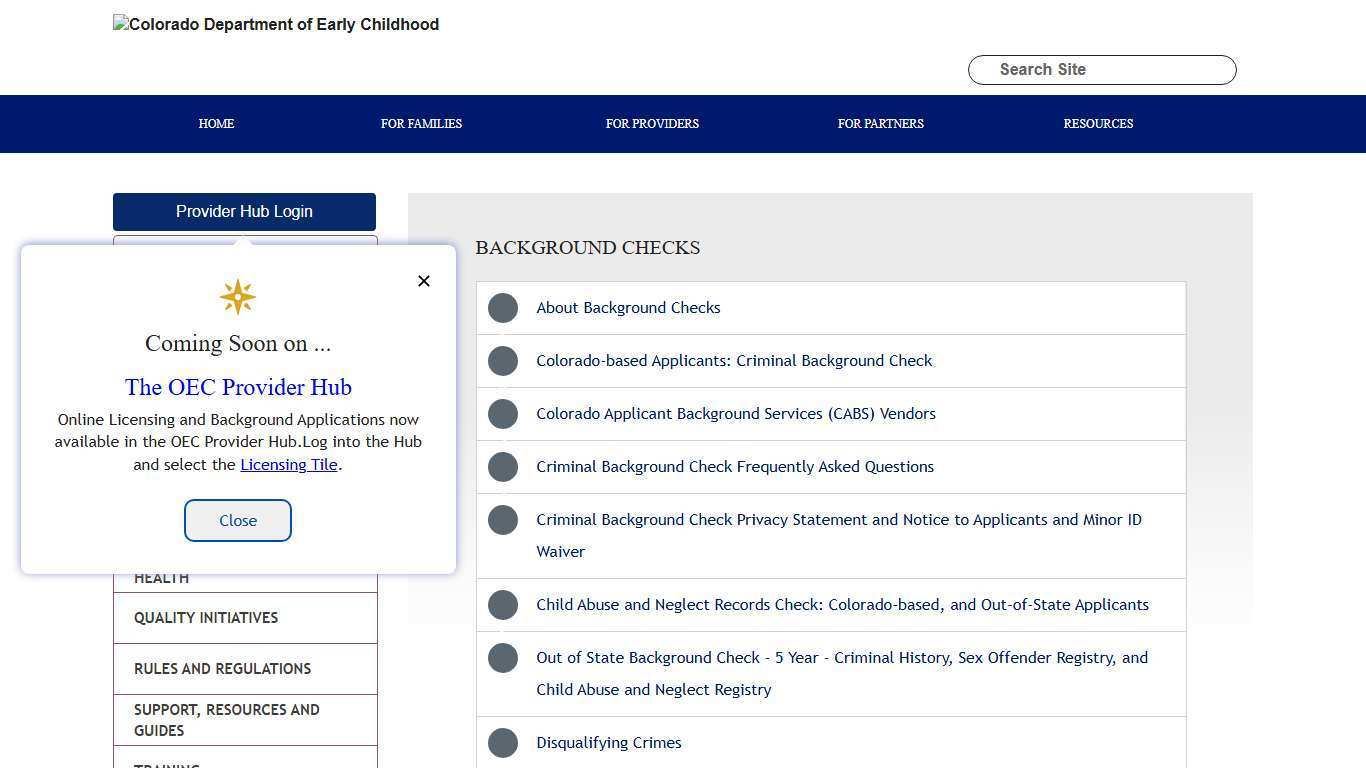Click the icon beside Out of State Background Check
Screen dimensions: 1366x768
click(x=502, y=657)
